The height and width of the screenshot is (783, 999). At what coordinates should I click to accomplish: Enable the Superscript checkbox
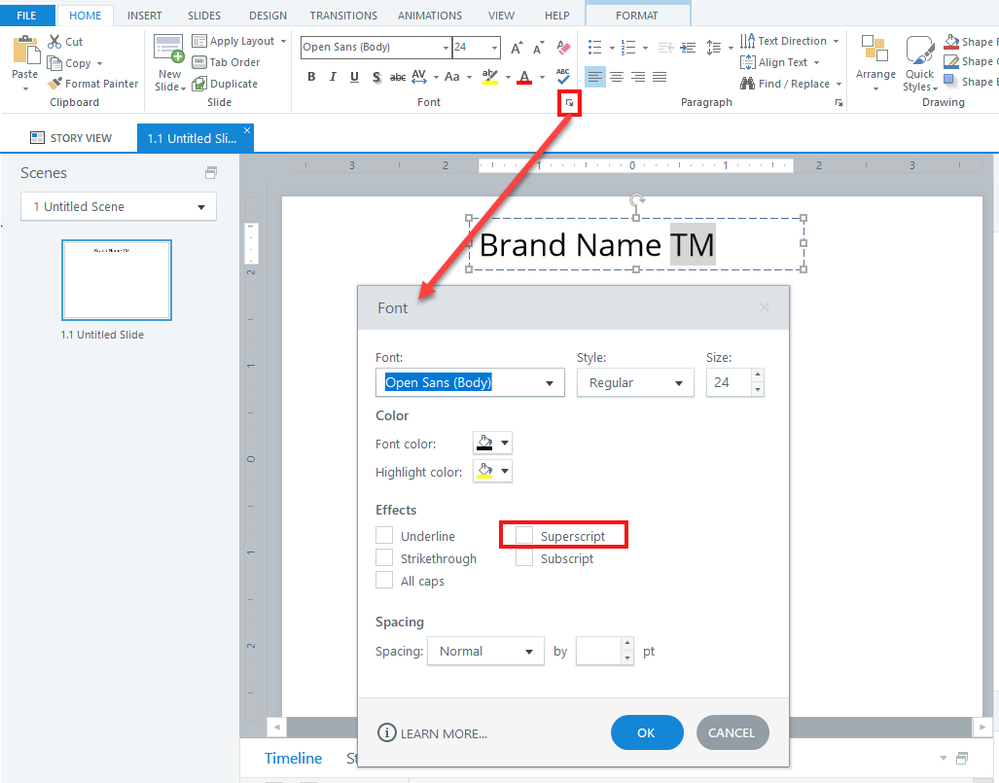click(x=524, y=536)
